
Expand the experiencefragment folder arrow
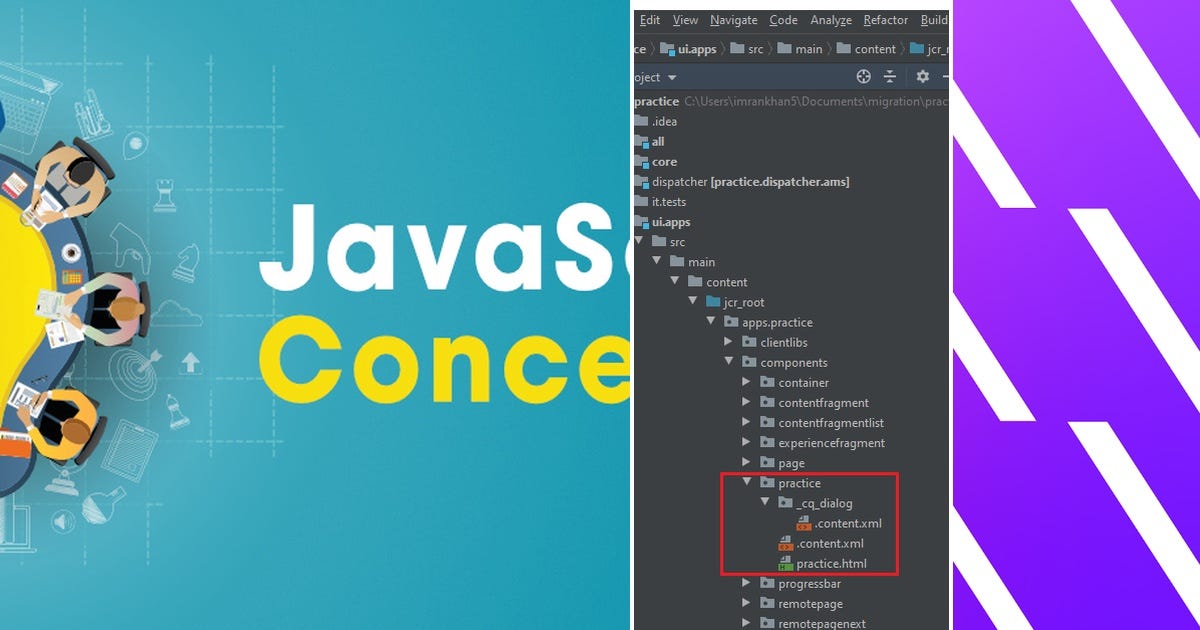(x=747, y=442)
